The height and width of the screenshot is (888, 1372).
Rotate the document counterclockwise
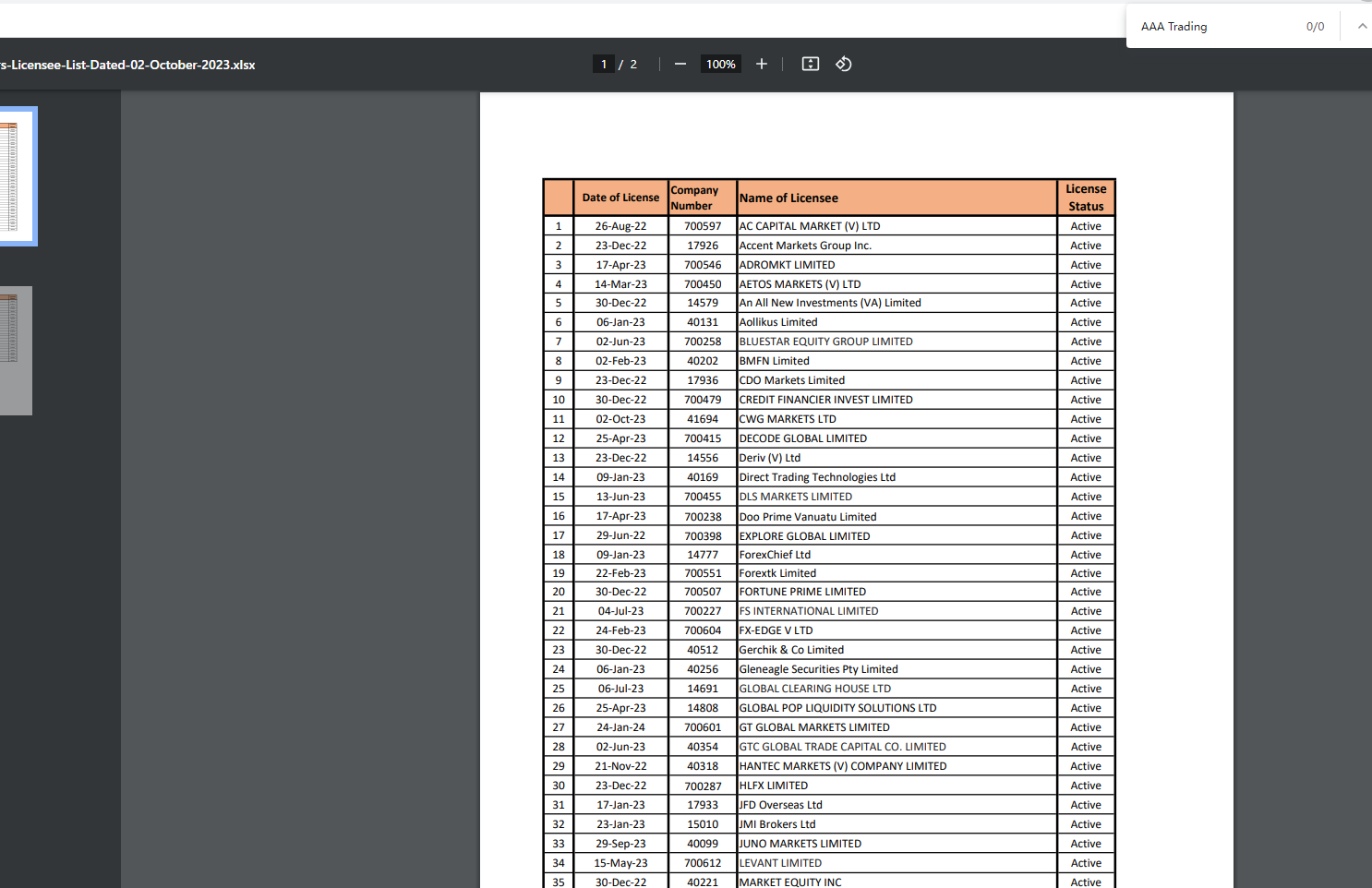point(844,64)
